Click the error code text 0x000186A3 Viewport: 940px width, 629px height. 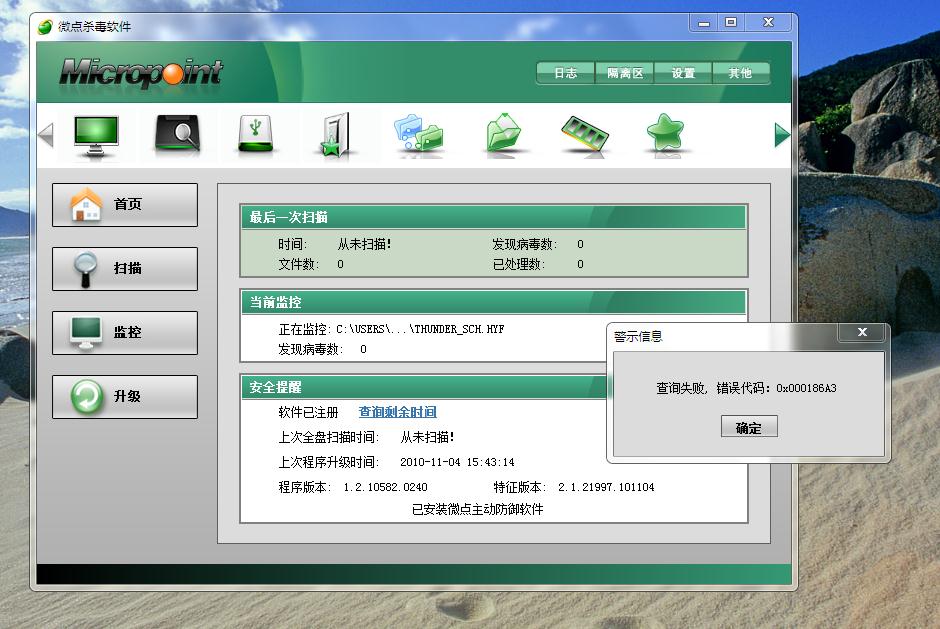tap(806, 388)
